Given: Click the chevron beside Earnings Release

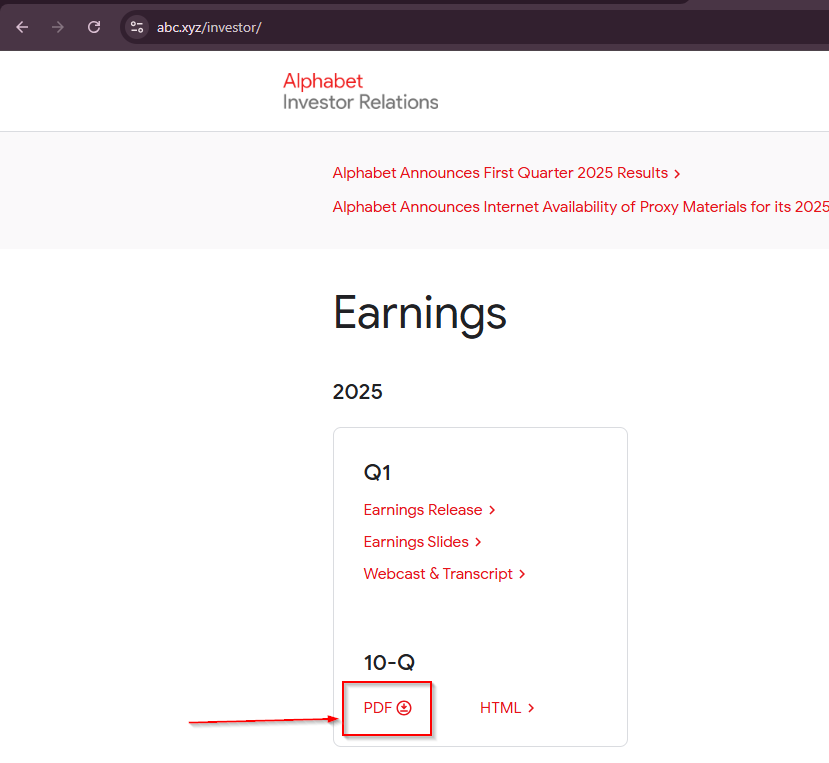Looking at the screenshot, I should [x=492, y=511].
